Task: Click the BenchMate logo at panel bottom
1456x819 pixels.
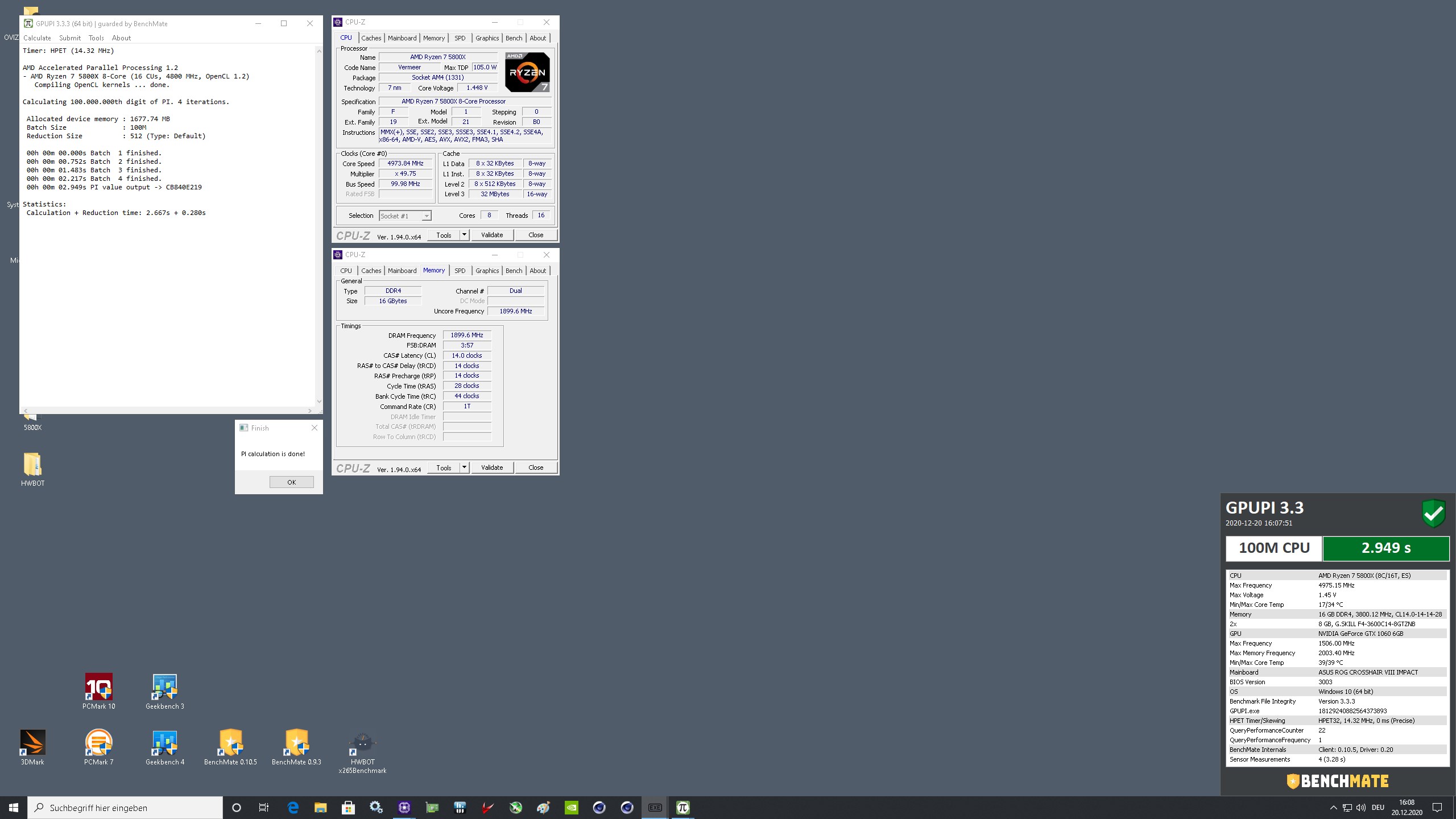Action: [x=1337, y=781]
